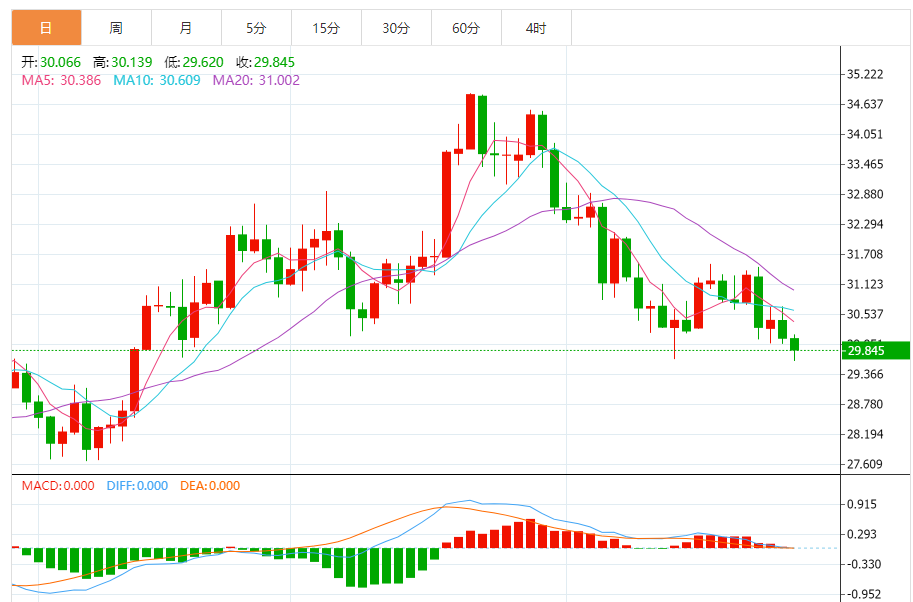The image size is (913, 602).
Task: Open the 15分 interval tab
Action: coord(326,28)
